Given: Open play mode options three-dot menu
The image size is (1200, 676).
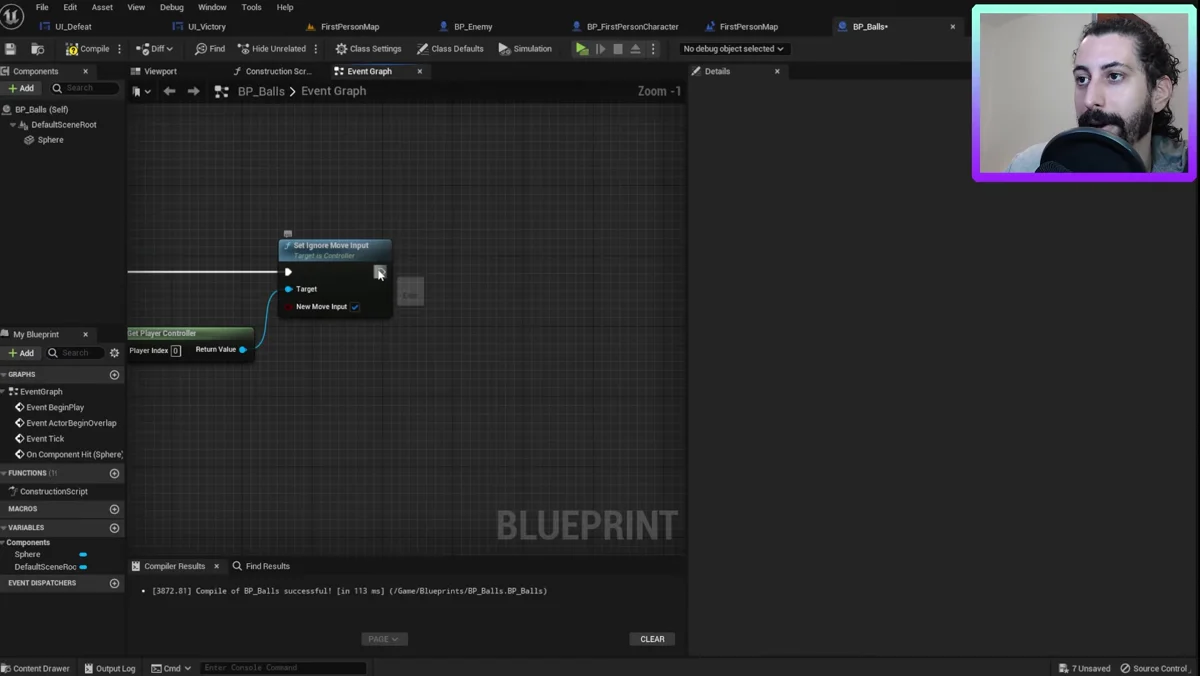Looking at the screenshot, I should (653, 49).
